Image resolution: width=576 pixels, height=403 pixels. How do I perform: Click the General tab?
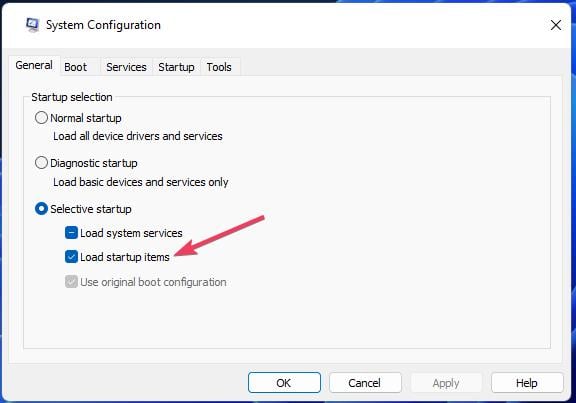coord(34,65)
